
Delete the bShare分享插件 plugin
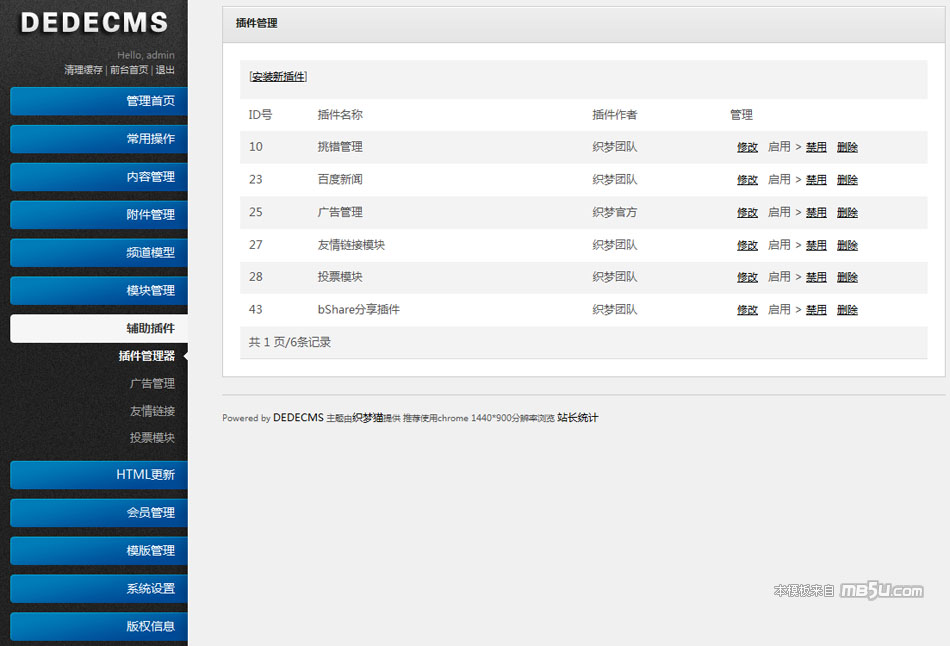point(847,310)
